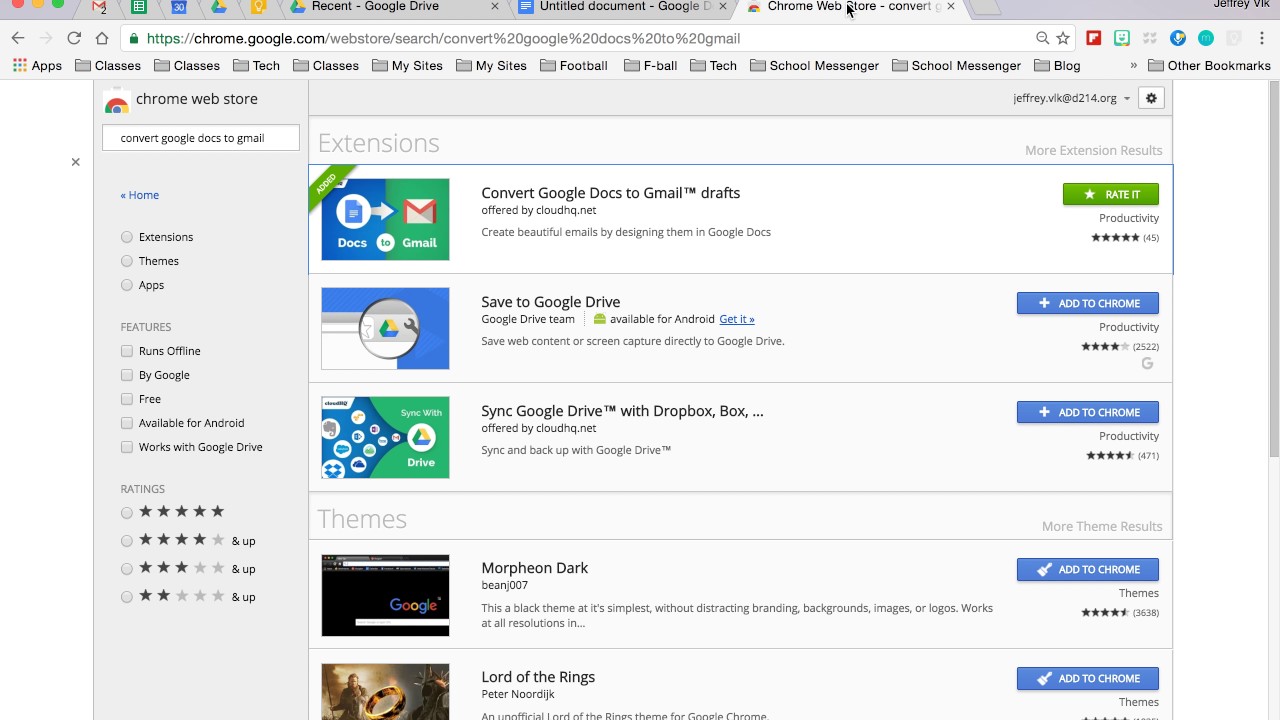This screenshot has width=1280, height=720.
Task: Select the four stars & up rating filter
Action: tap(127, 541)
